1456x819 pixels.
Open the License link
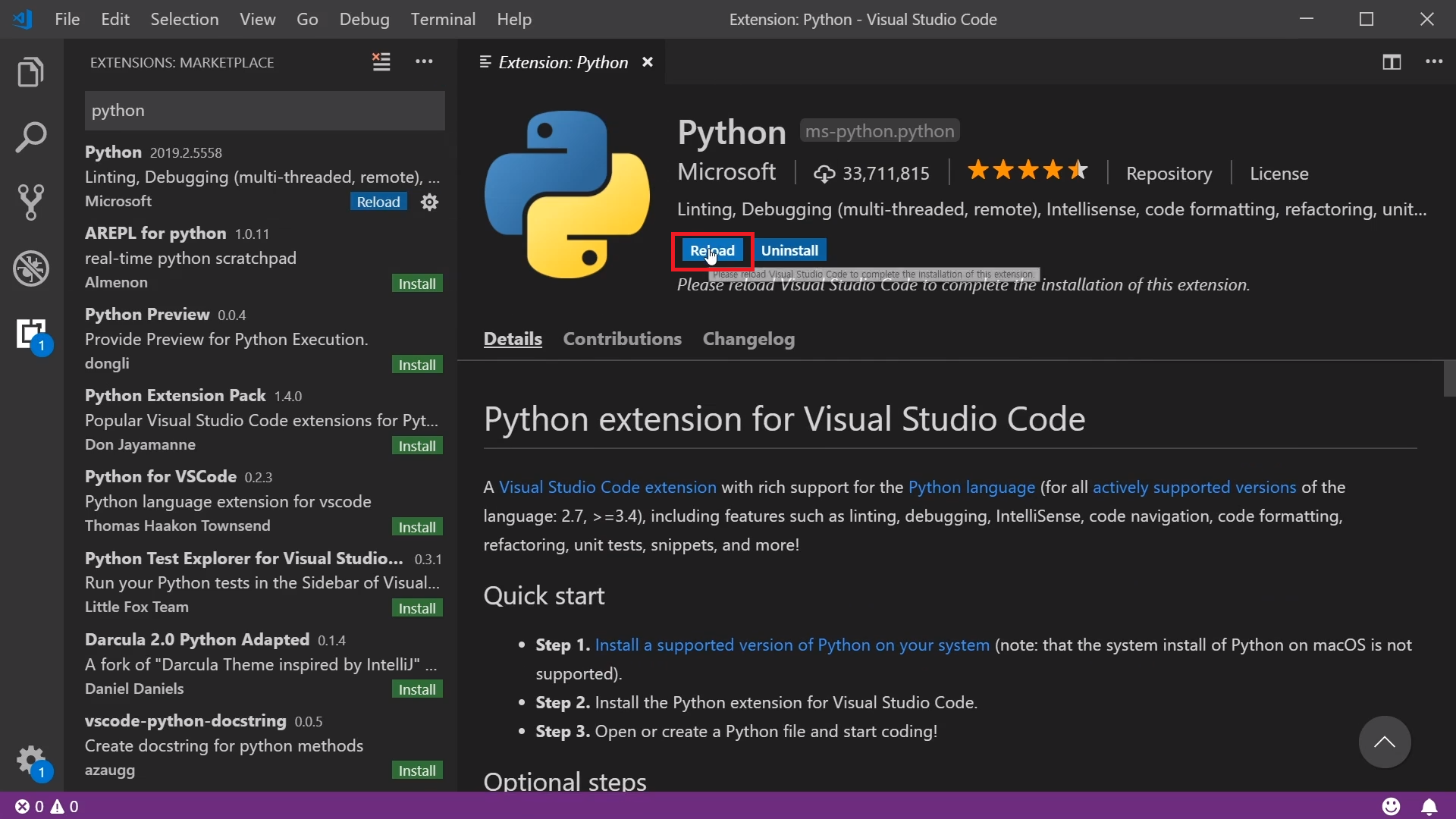click(x=1279, y=174)
